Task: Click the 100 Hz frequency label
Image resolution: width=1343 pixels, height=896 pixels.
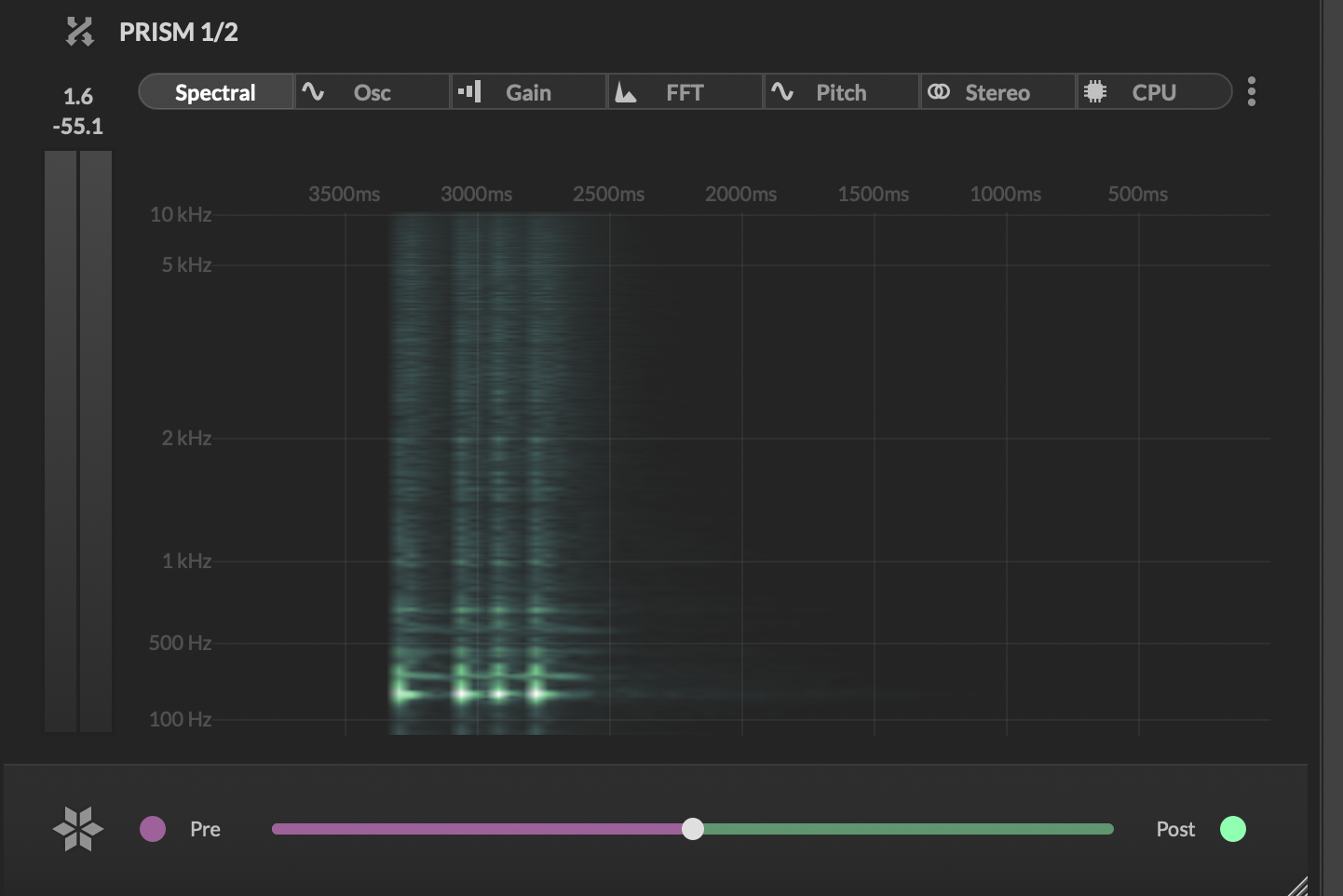Action: (181, 719)
